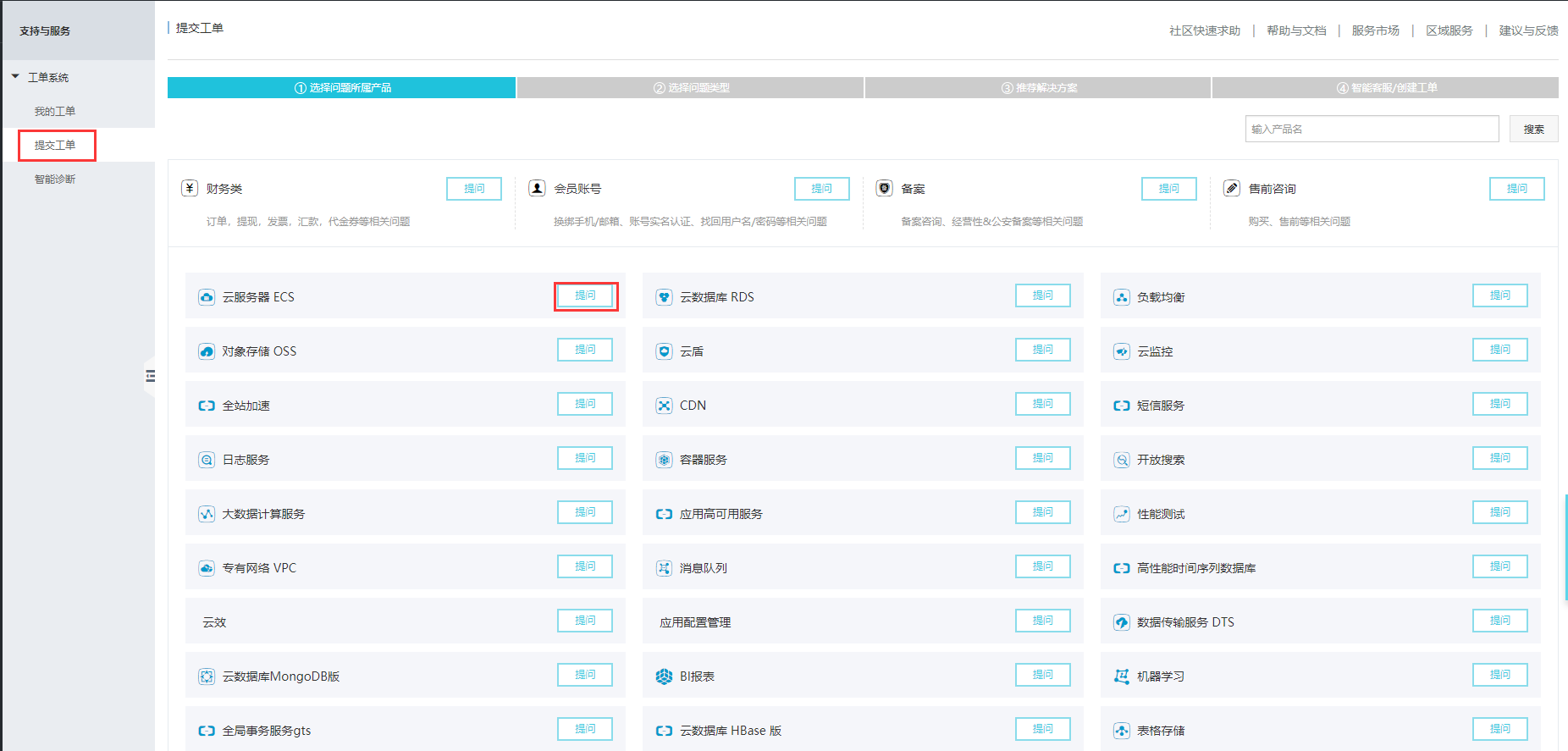The height and width of the screenshot is (751, 1568).
Task: Click the 对象存储 OSS product icon
Action: click(207, 351)
